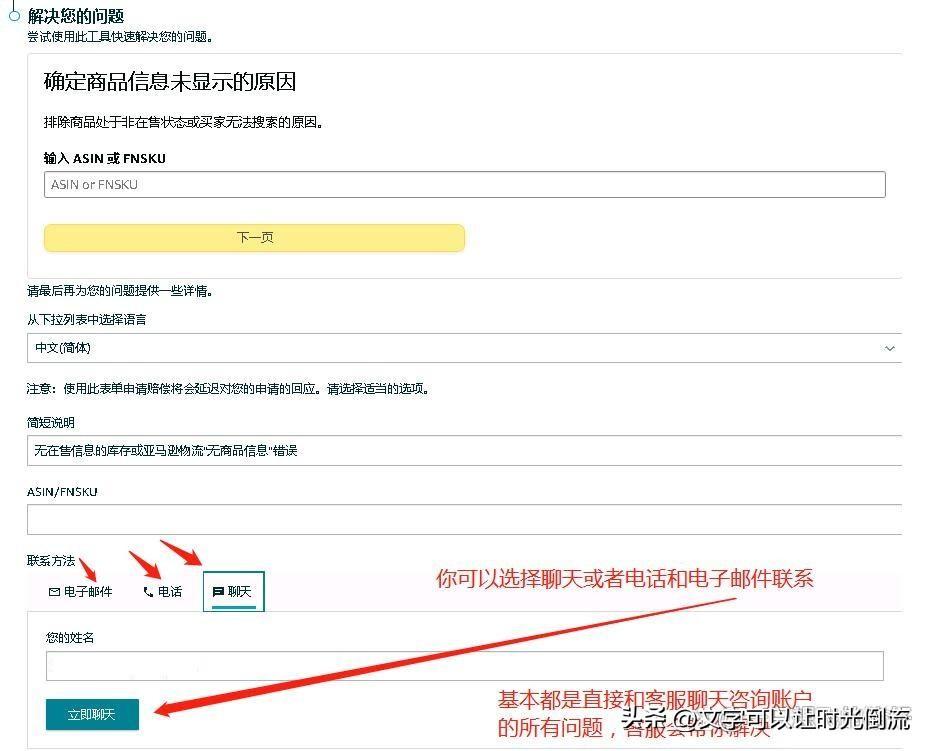This screenshot has width=931, height=751.
Task: Click the 联系方法 section label
Action: click(x=52, y=561)
